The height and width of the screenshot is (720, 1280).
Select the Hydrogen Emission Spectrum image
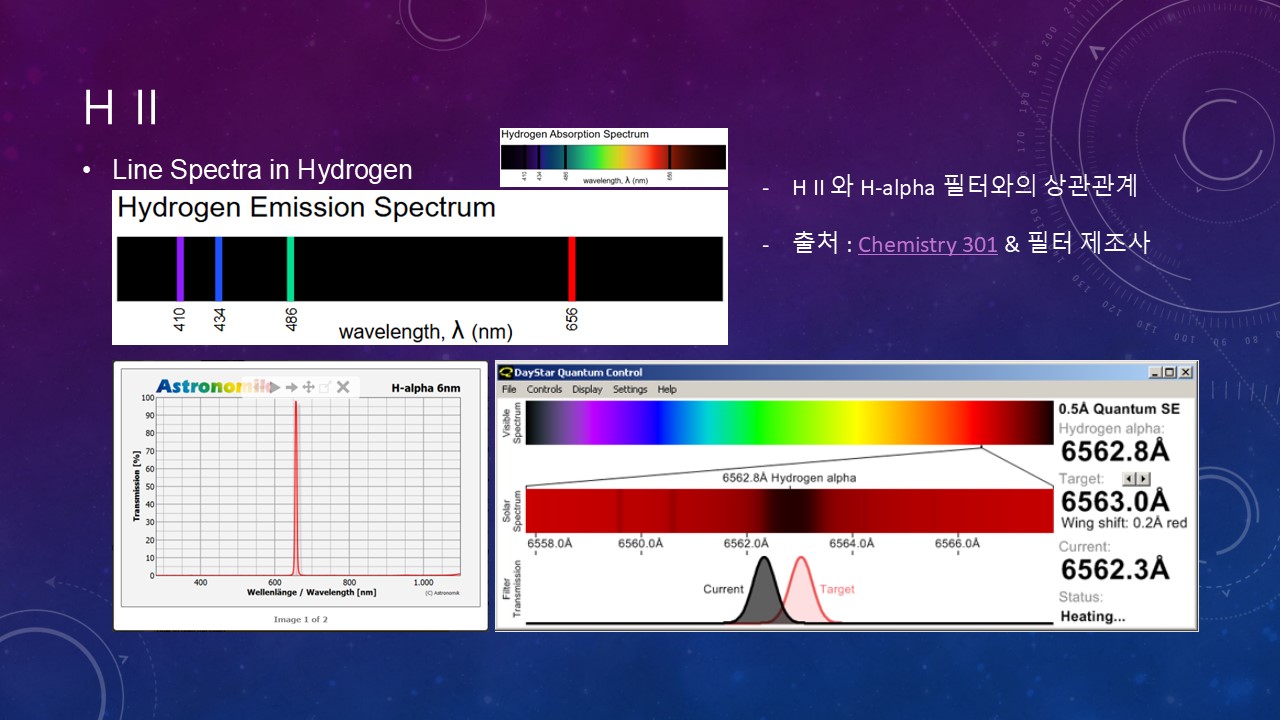coord(420,267)
